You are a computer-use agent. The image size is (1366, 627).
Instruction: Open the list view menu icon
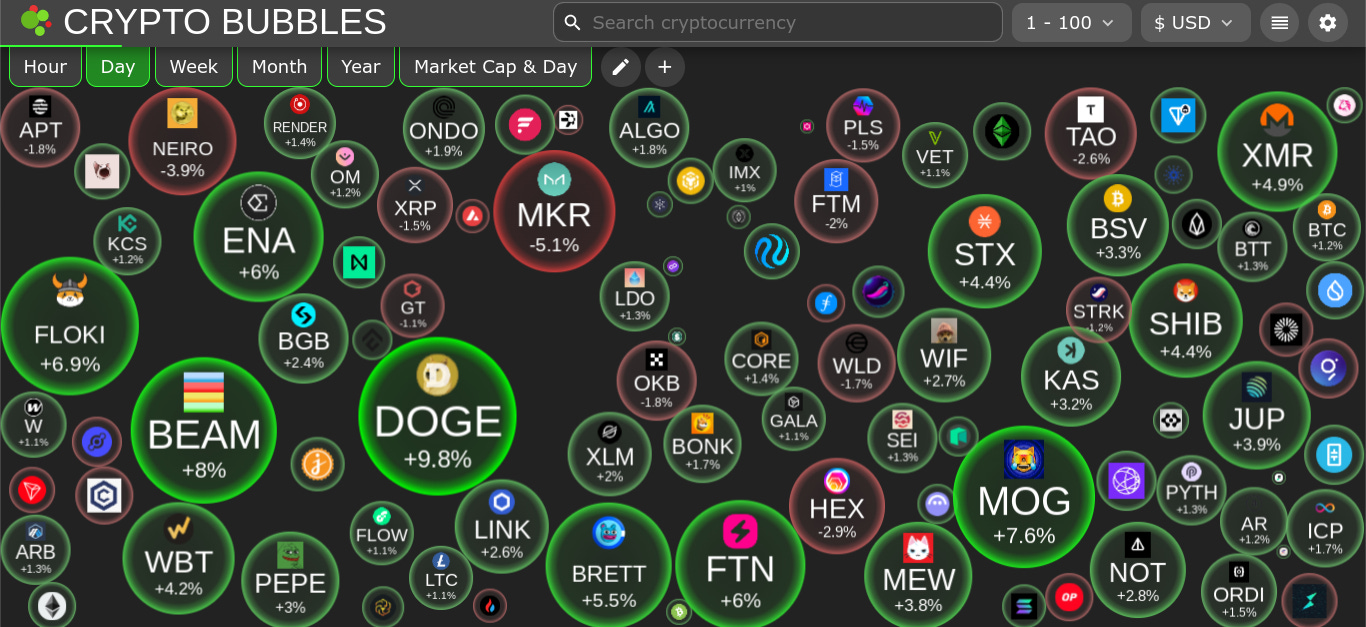(1279, 22)
